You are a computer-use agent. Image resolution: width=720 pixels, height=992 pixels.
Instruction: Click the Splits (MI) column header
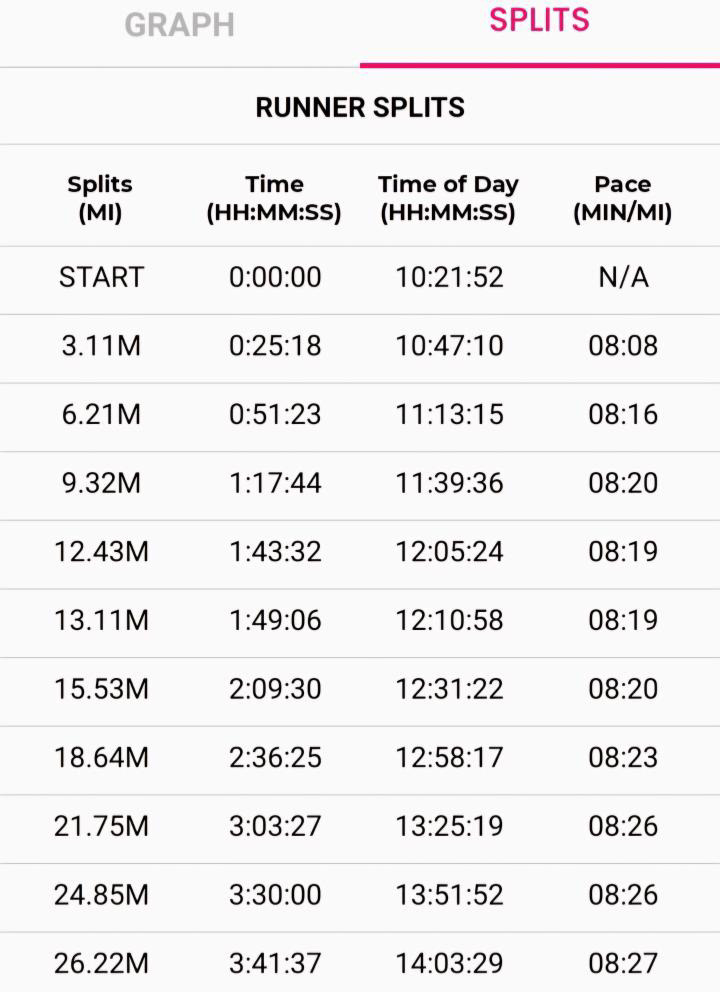pos(100,198)
